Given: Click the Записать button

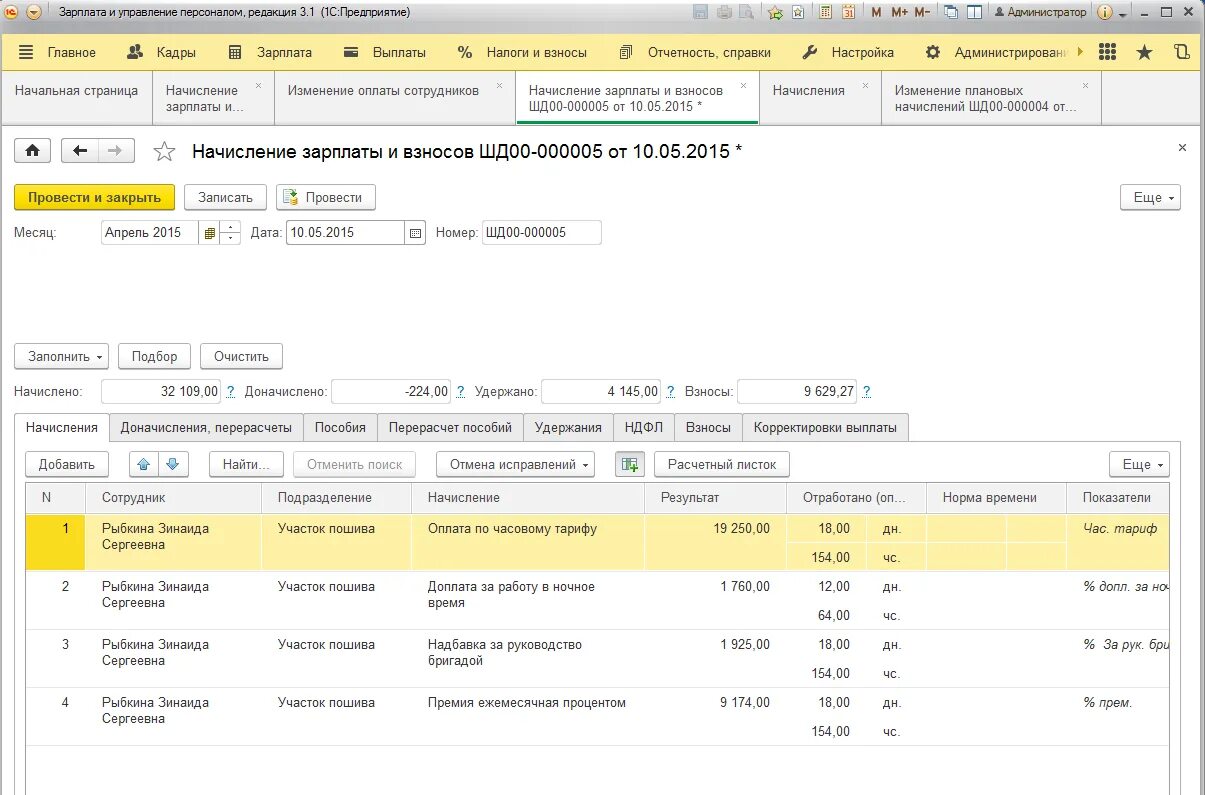Looking at the screenshot, I should coord(225,197).
